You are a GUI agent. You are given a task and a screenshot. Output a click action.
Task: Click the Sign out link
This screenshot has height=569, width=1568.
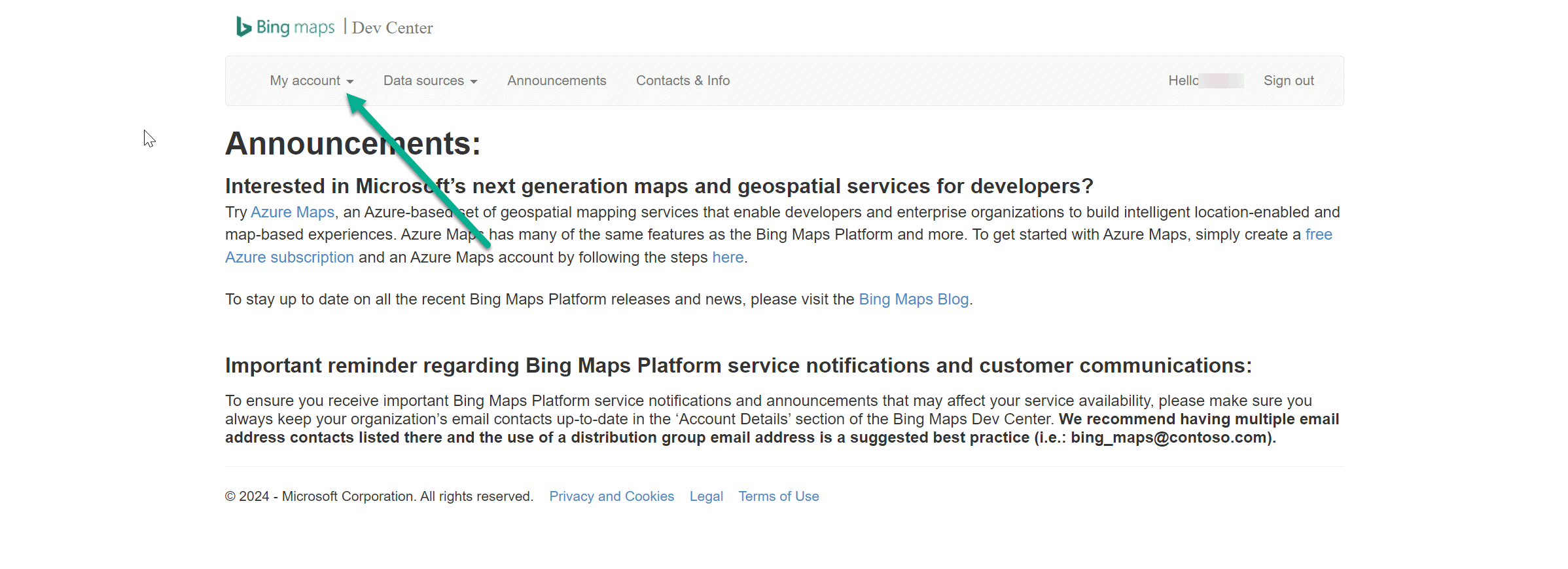click(x=1288, y=81)
